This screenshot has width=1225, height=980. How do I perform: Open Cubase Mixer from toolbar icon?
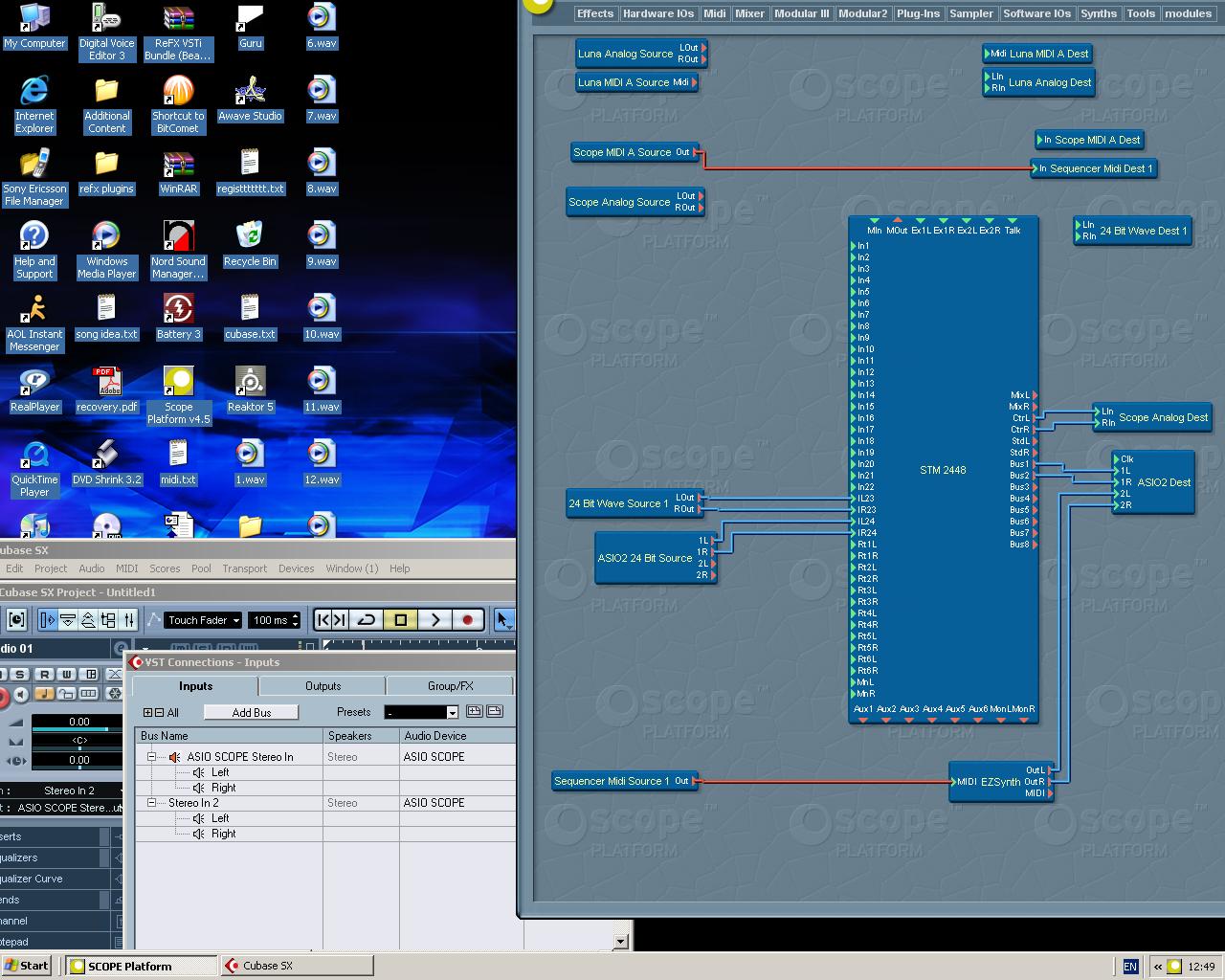tap(129, 620)
